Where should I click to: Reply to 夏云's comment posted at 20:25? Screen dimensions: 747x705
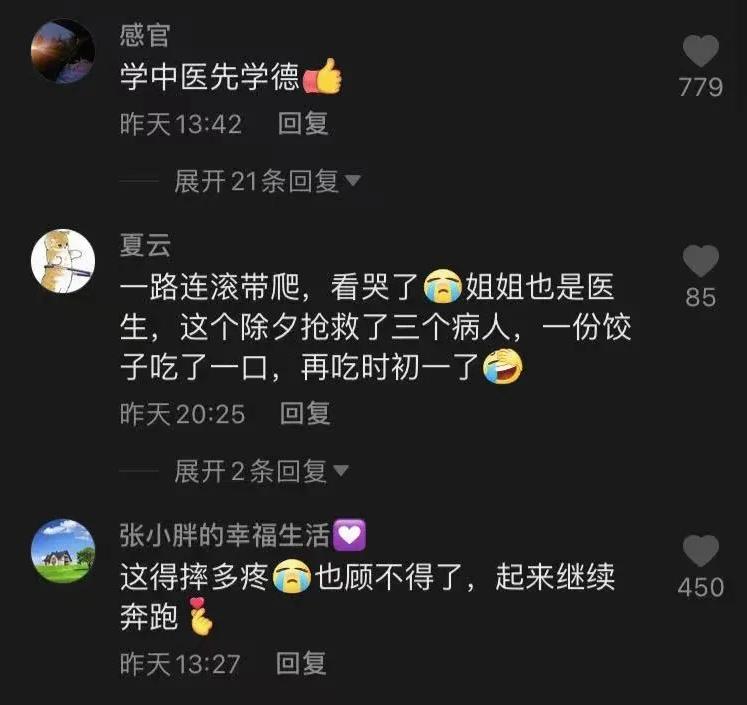click(305, 413)
